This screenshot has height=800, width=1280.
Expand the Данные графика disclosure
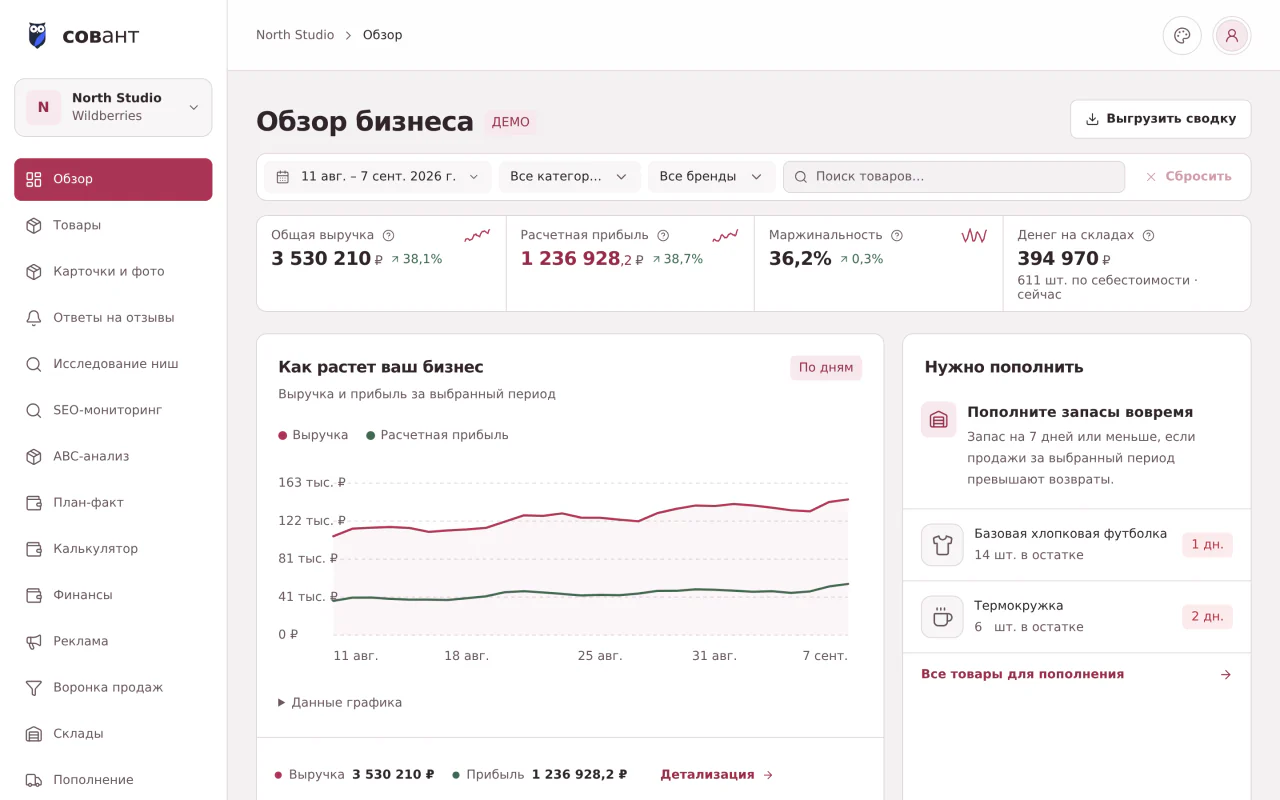[340, 702]
